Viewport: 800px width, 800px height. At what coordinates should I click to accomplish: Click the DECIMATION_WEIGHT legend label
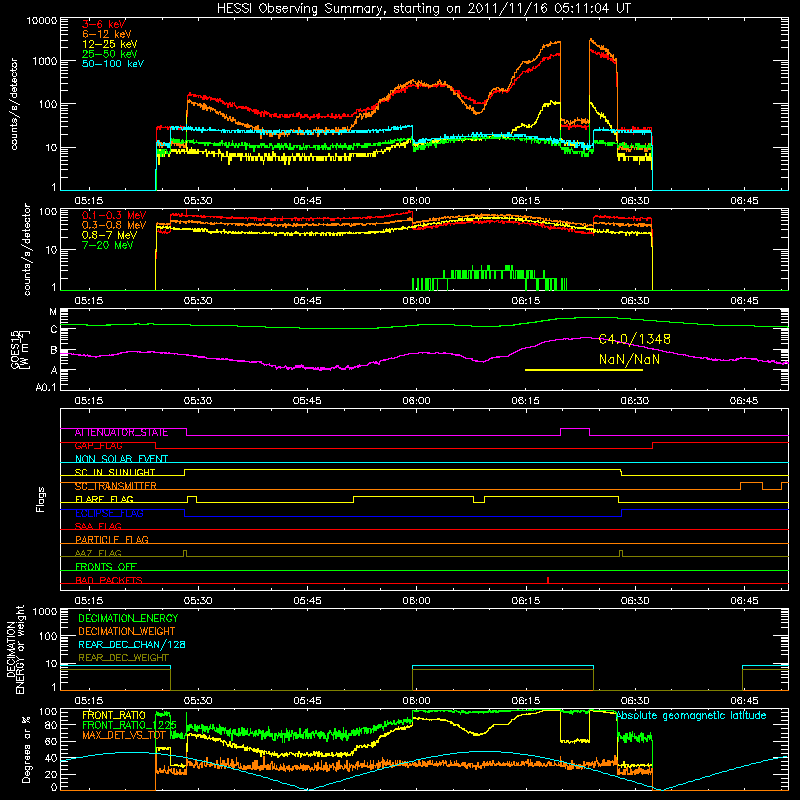pos(127,631)
